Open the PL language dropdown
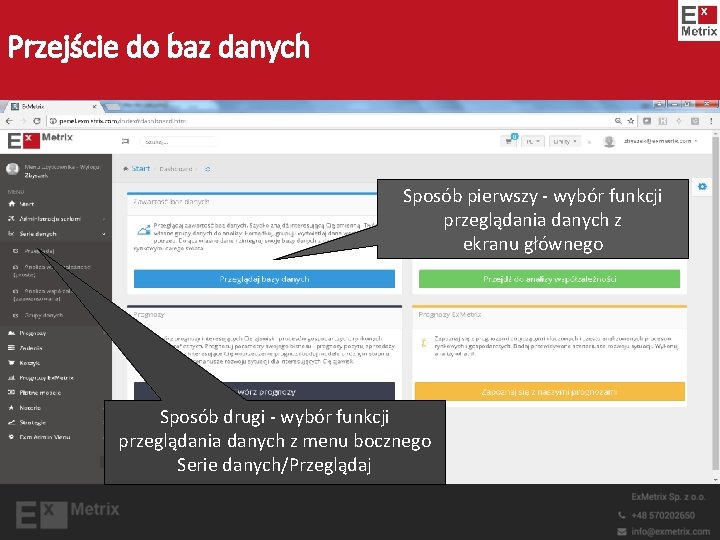This screenshot has height=540, width=720. click(533, 141)
